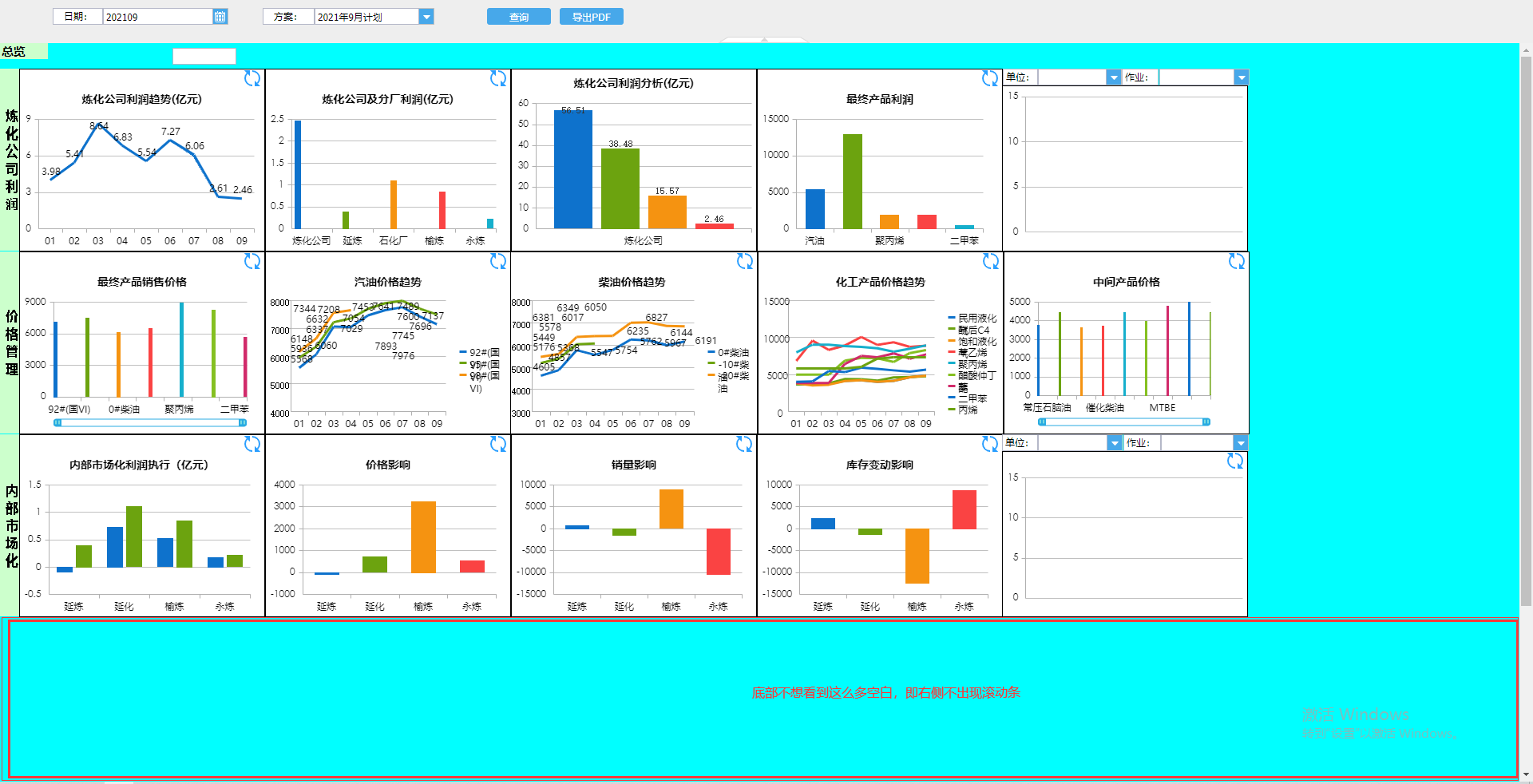Click the blank box beside 总览
The image size is (1533, 784).
coord(204,56)
